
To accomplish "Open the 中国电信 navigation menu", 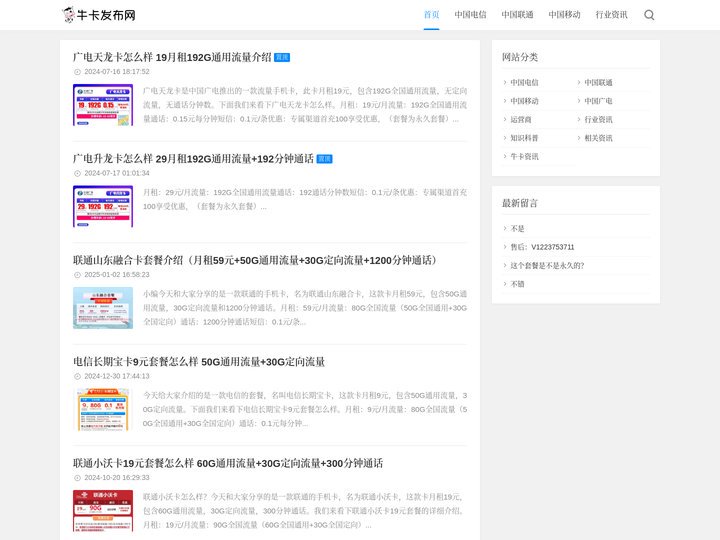I will click(470, 15).
